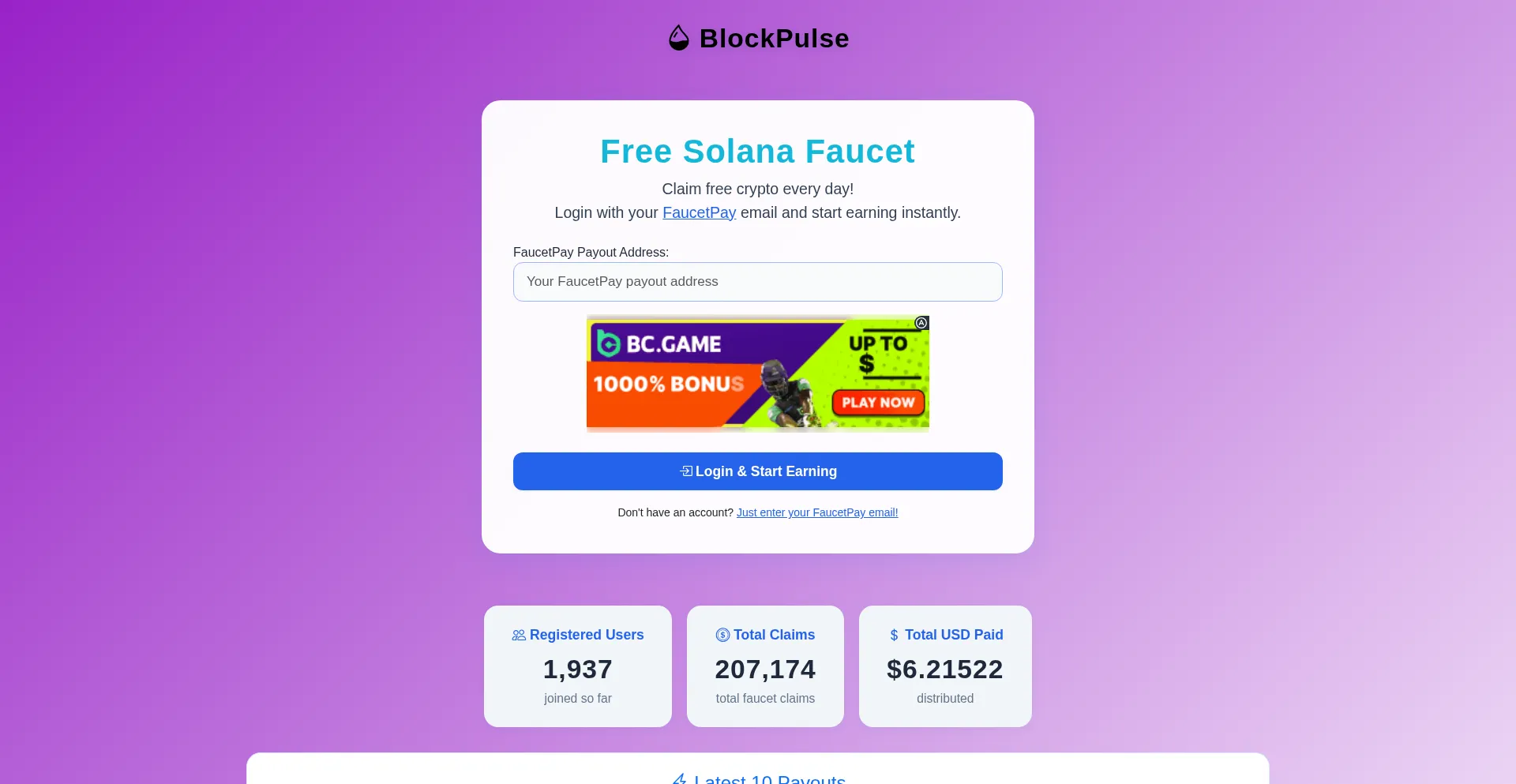
Task: Click the users icon in Registered Users card
Action: (x=519, y=635)
